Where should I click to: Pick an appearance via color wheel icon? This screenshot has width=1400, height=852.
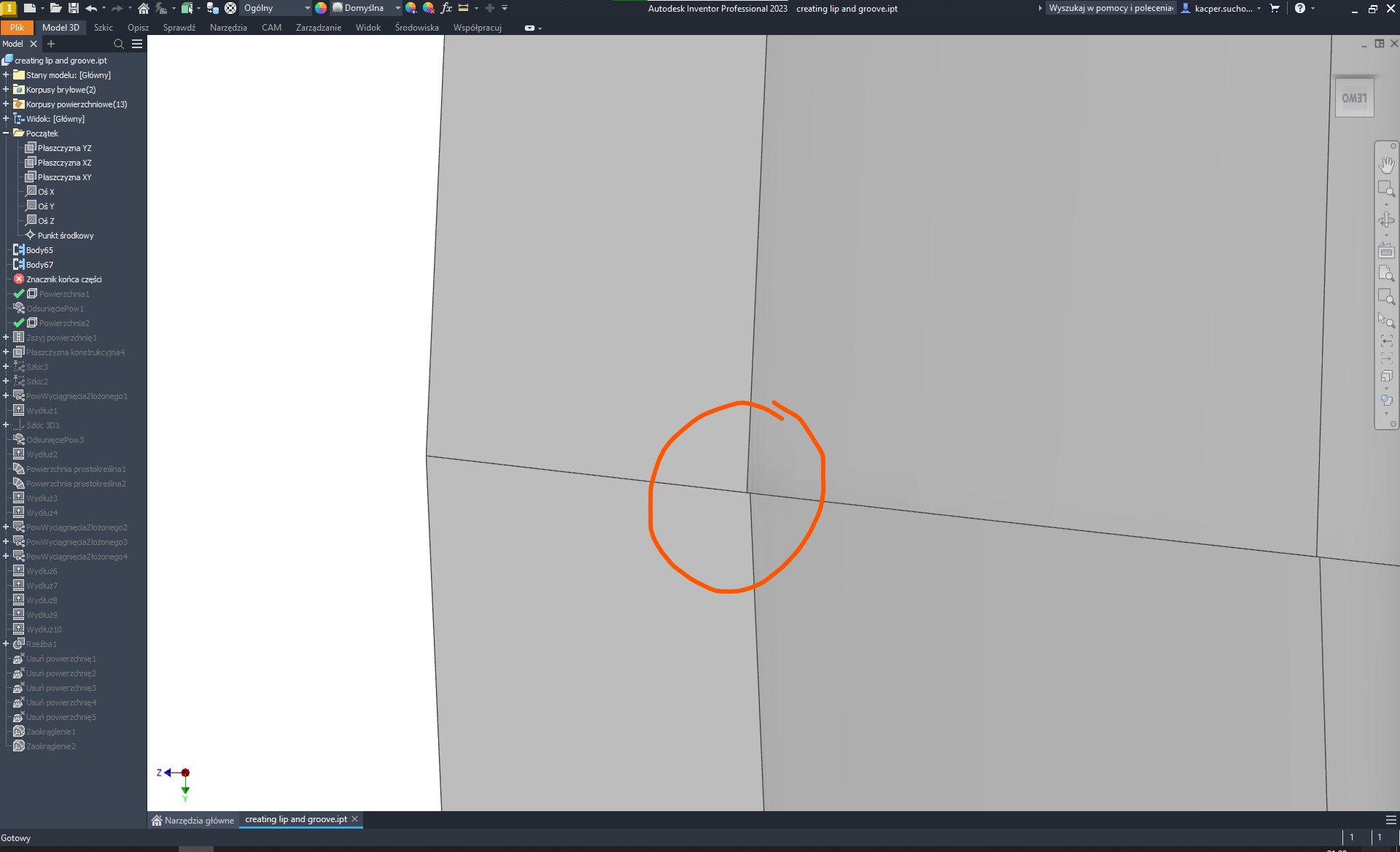point(319,8)
